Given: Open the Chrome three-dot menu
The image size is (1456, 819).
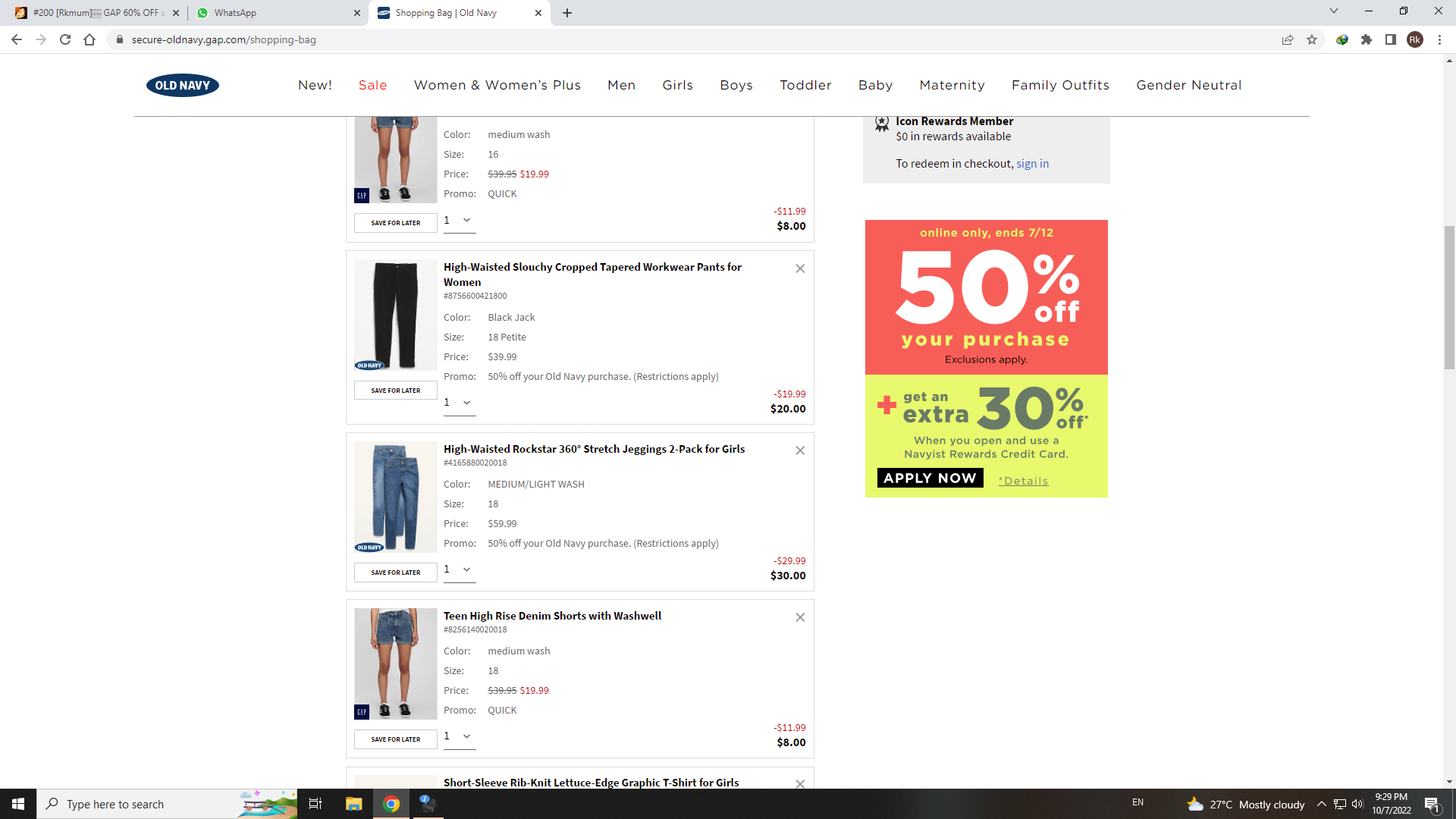Looking at the screenshot, I should pos(1439,39).
